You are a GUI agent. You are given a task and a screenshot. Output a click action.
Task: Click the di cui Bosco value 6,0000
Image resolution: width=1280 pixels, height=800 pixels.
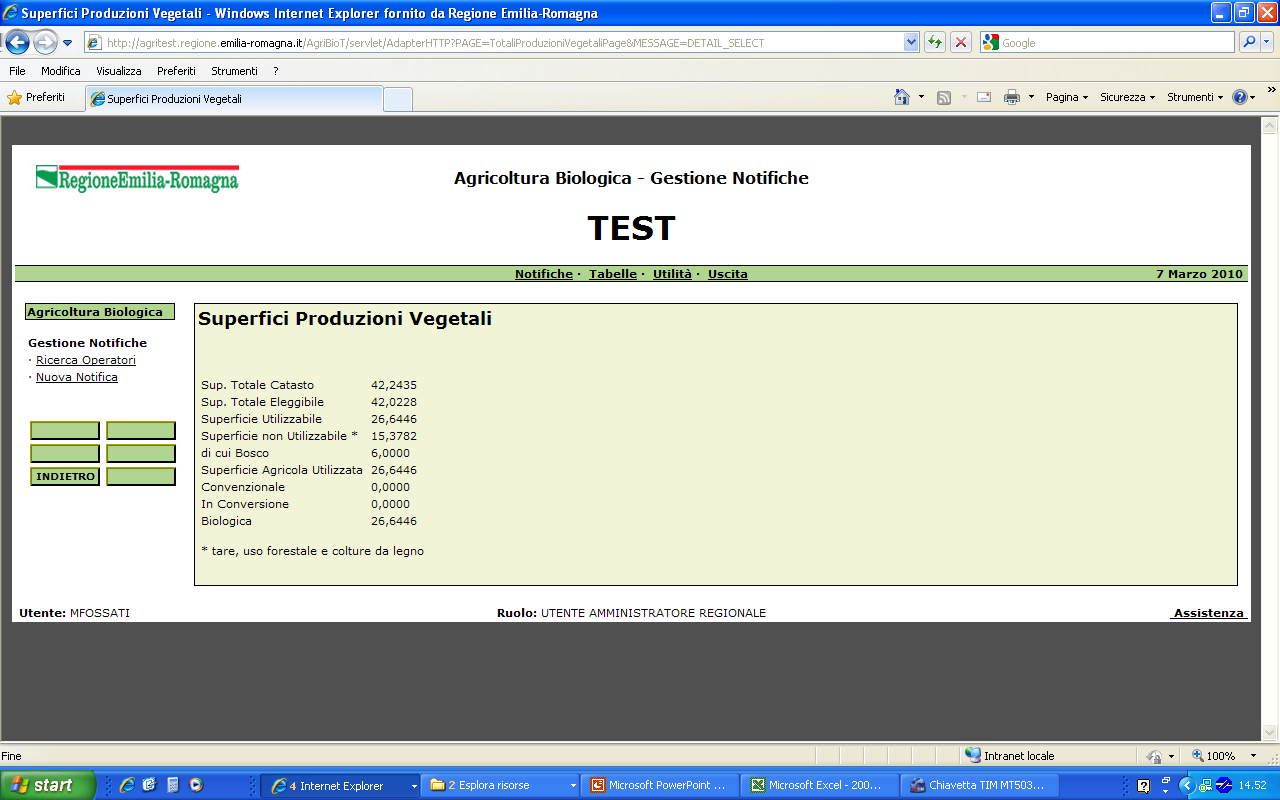[390, 453]
